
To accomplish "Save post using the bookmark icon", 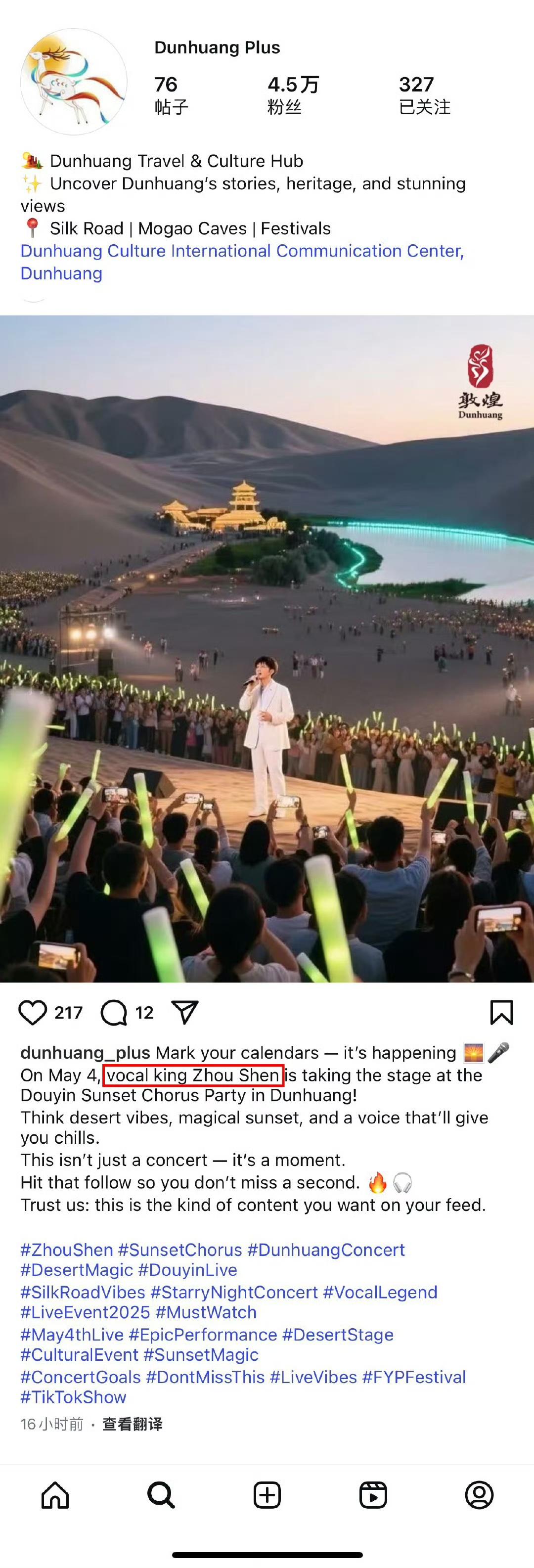I will (502, 1012).
